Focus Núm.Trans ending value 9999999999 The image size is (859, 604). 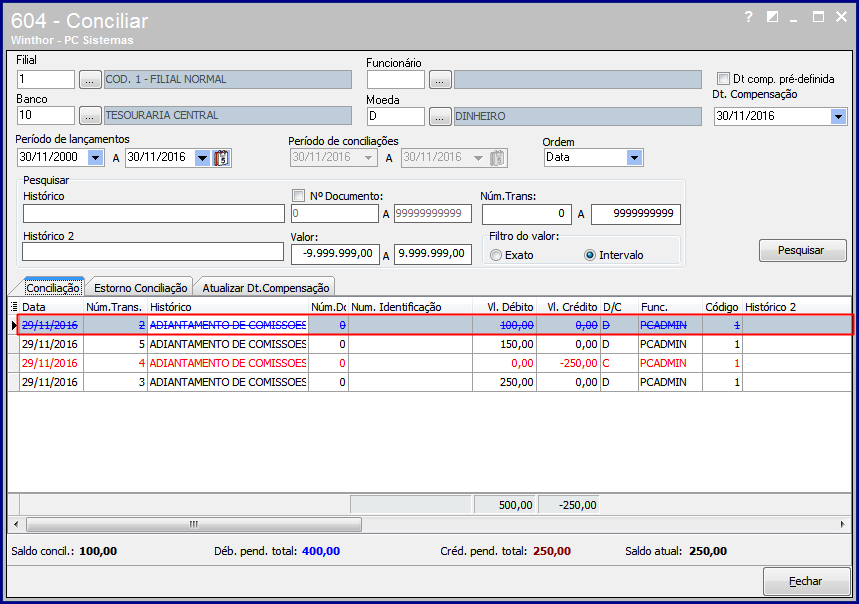pos(636,214)
